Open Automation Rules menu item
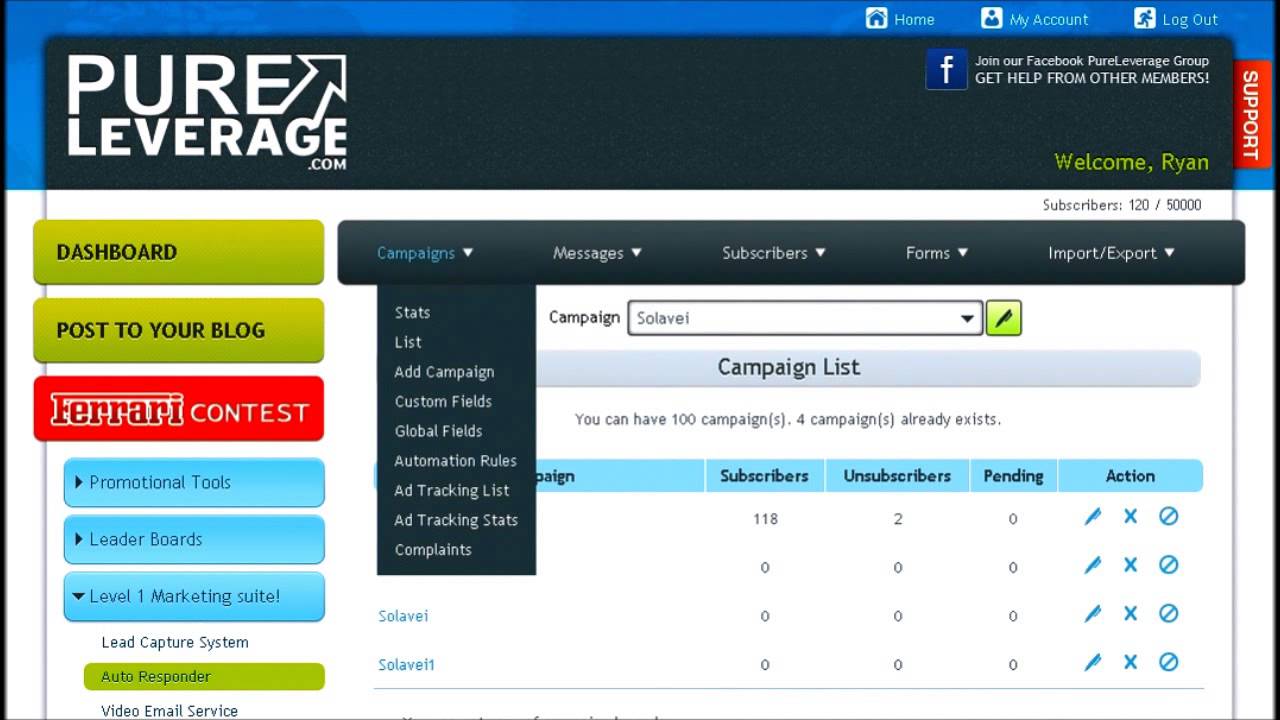Image resolution: width=1280 pixels, height=720 pixels. (455, 461)
